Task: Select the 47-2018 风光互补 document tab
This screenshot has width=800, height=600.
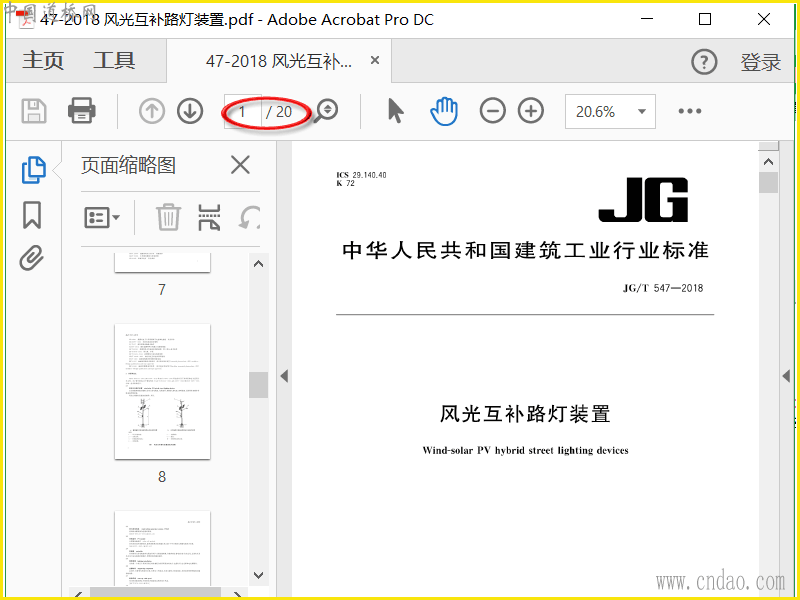Action: [279, 61]
